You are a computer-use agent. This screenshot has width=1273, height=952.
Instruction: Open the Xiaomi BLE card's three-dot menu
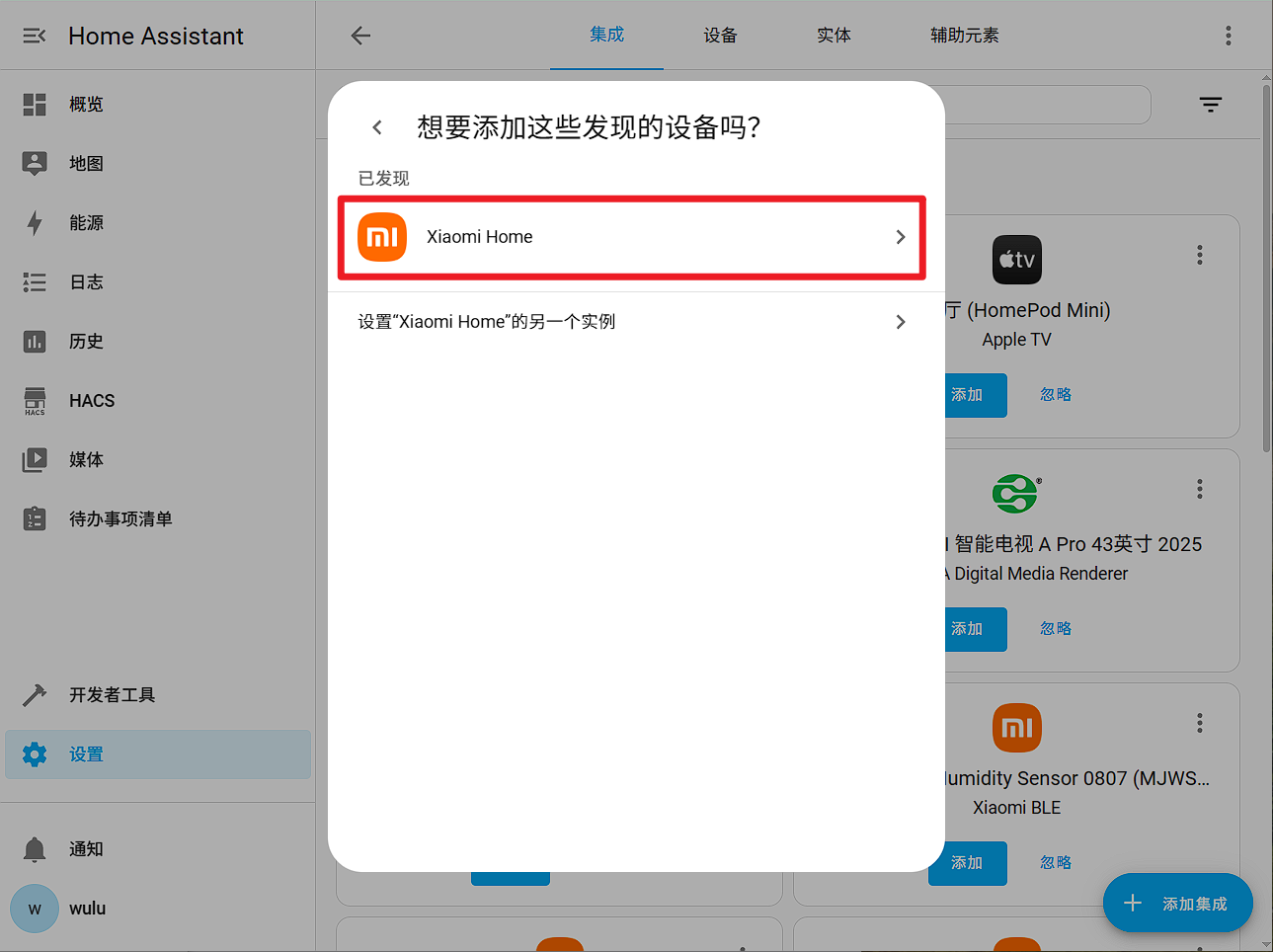pos(1200,723)
